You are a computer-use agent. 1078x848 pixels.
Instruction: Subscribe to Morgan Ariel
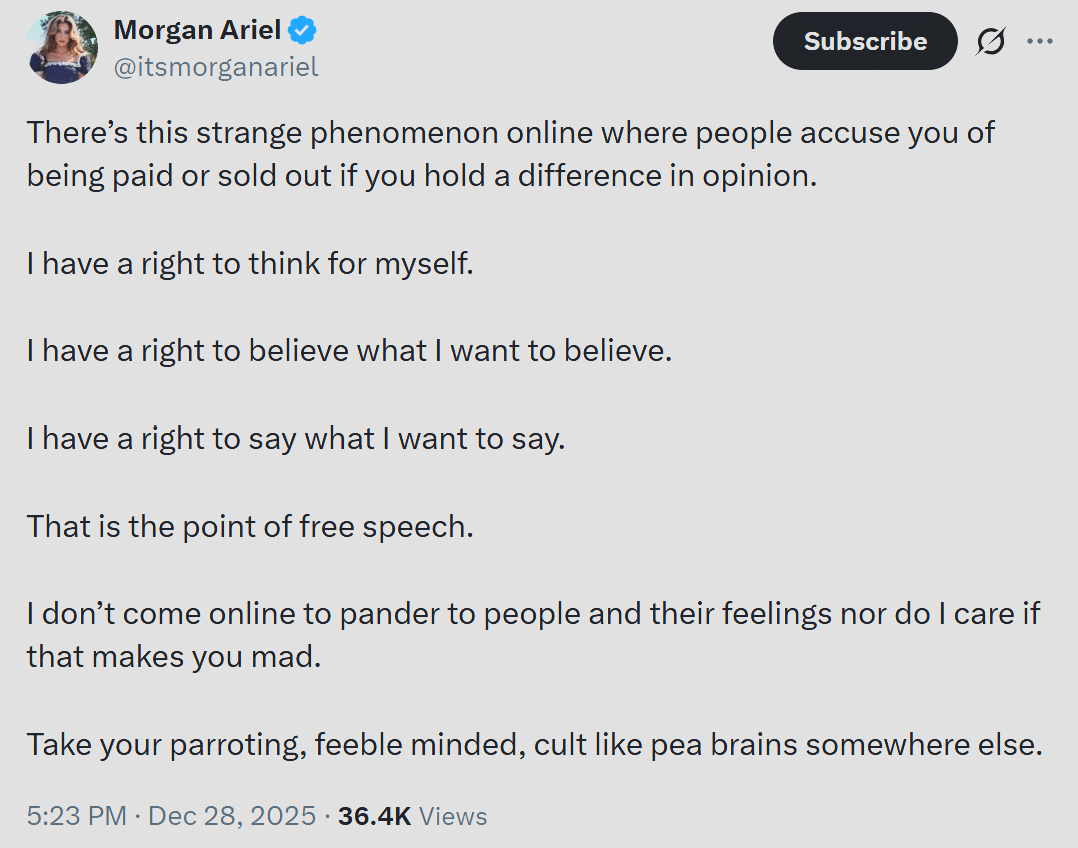[864, 41]
